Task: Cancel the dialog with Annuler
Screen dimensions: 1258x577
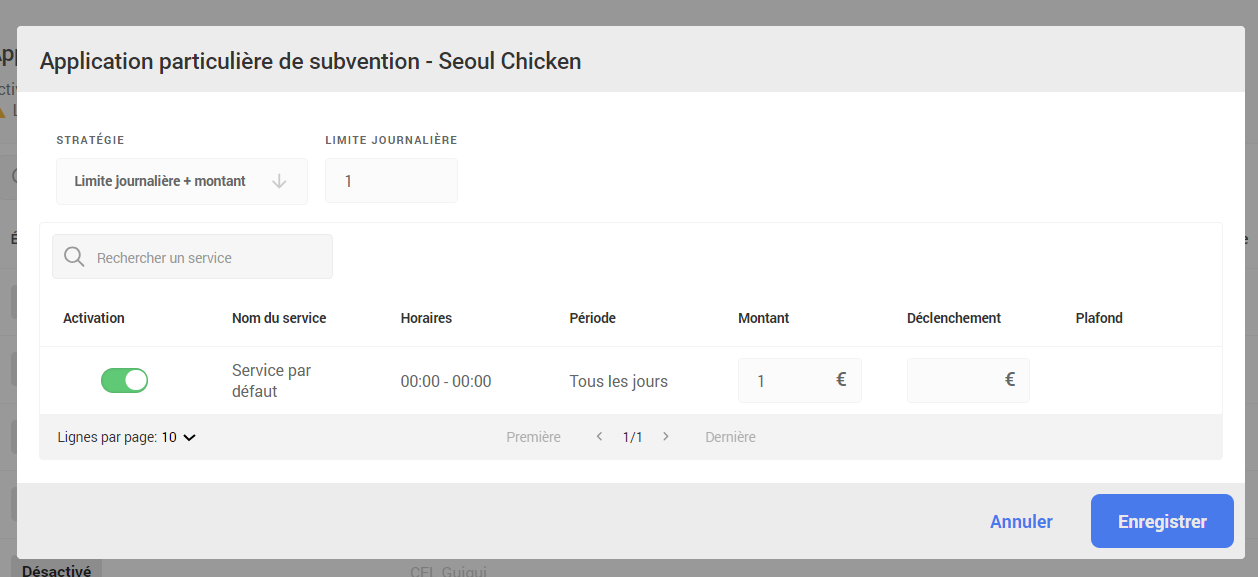Action: (1021, 522)
